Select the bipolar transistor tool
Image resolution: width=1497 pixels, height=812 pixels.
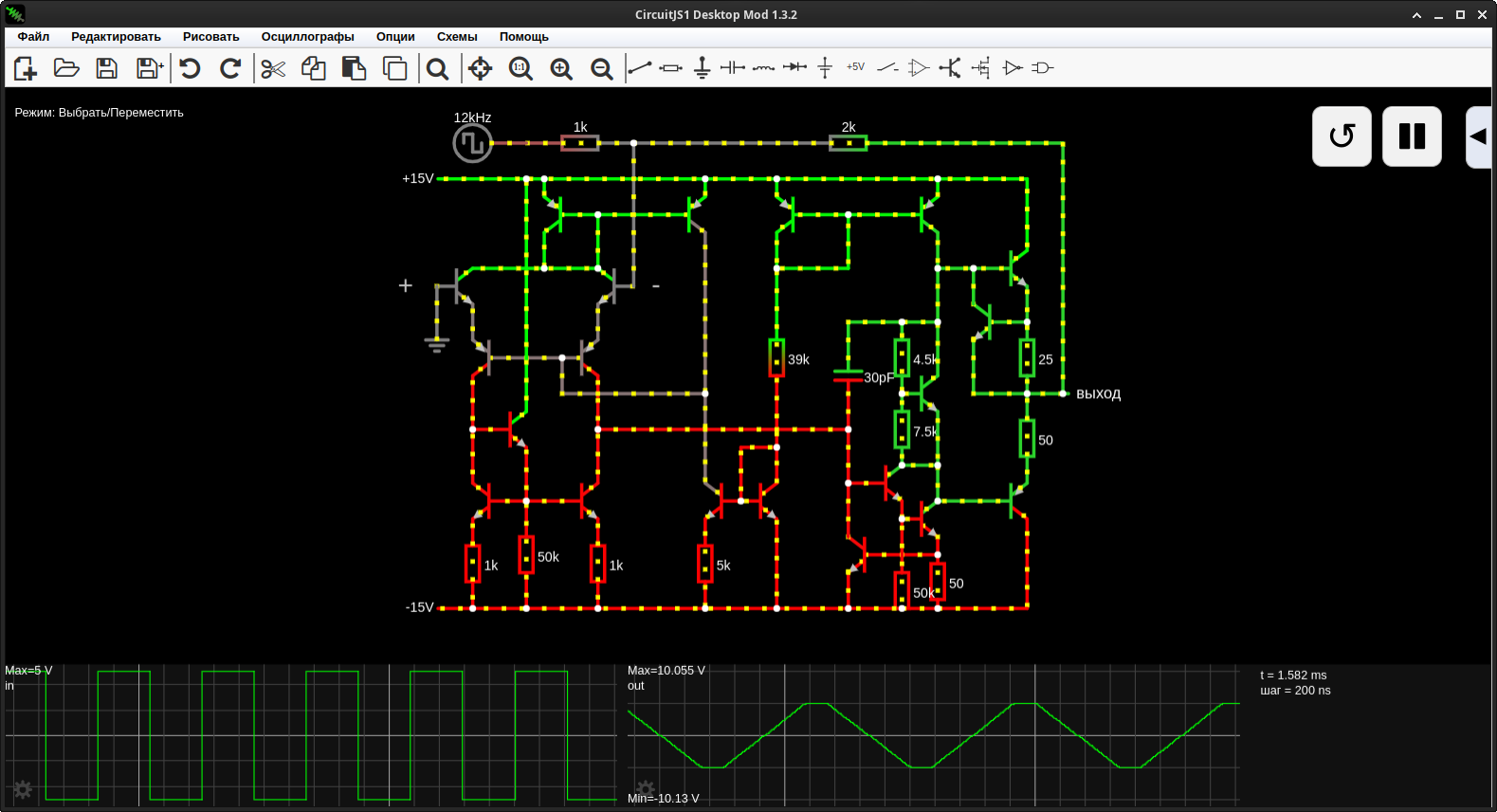[950, 67]
